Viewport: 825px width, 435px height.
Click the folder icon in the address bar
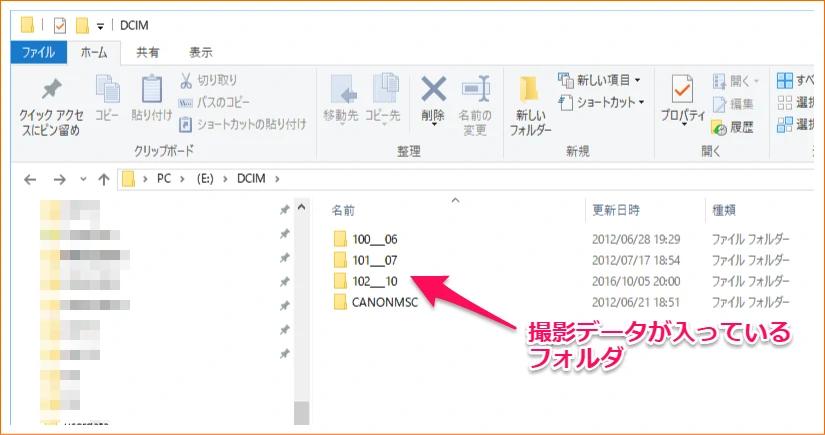(129, 179)
